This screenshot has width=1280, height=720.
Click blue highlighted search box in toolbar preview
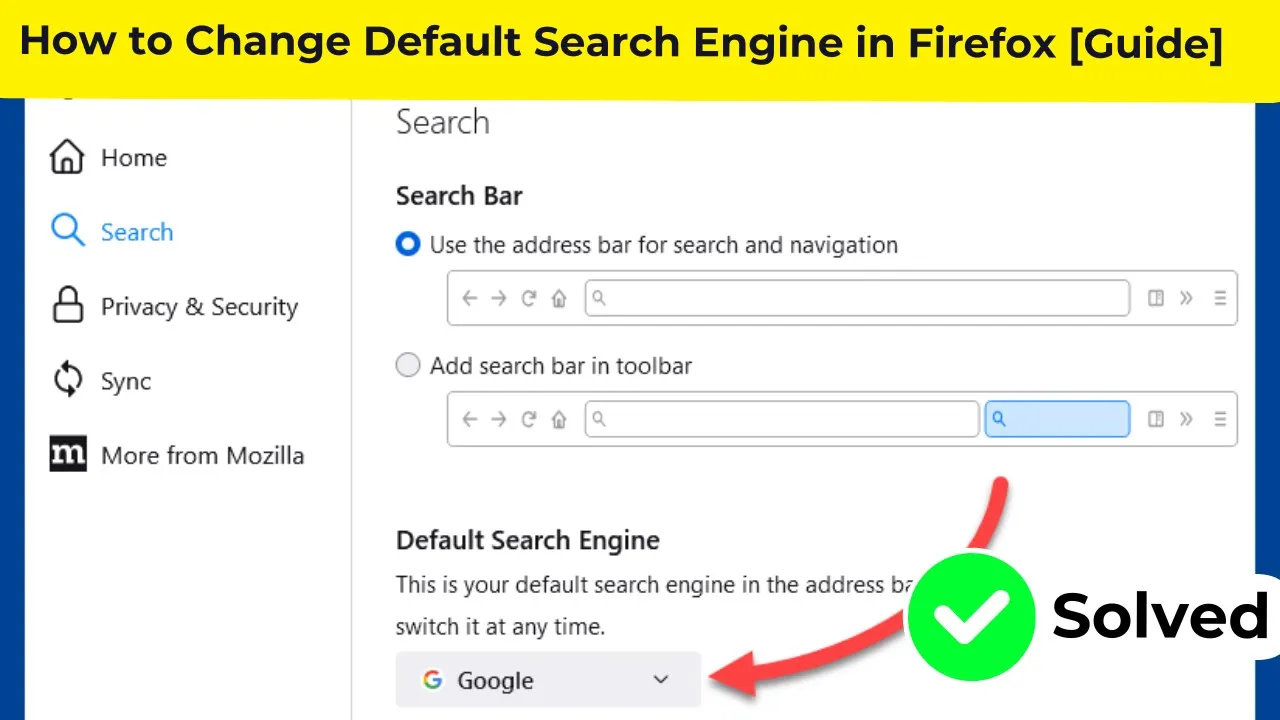point(1057,419)
